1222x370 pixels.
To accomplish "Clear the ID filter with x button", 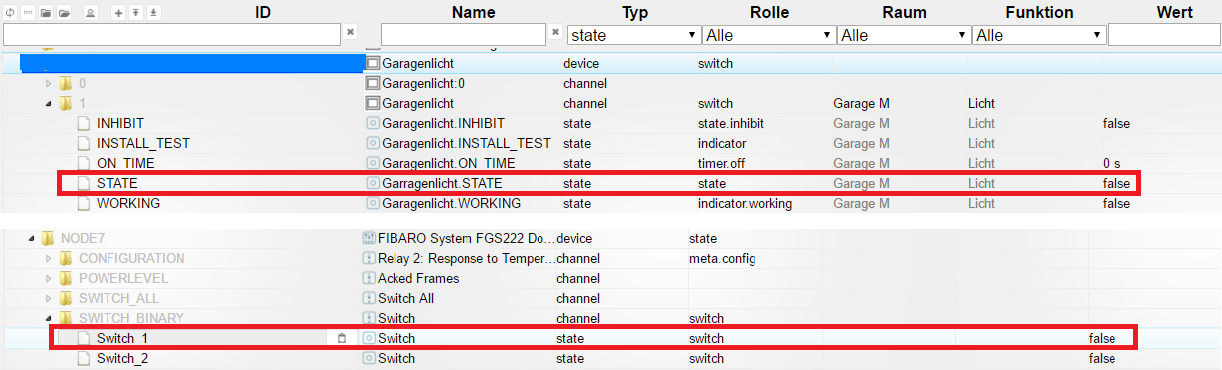I will (350, 33).
